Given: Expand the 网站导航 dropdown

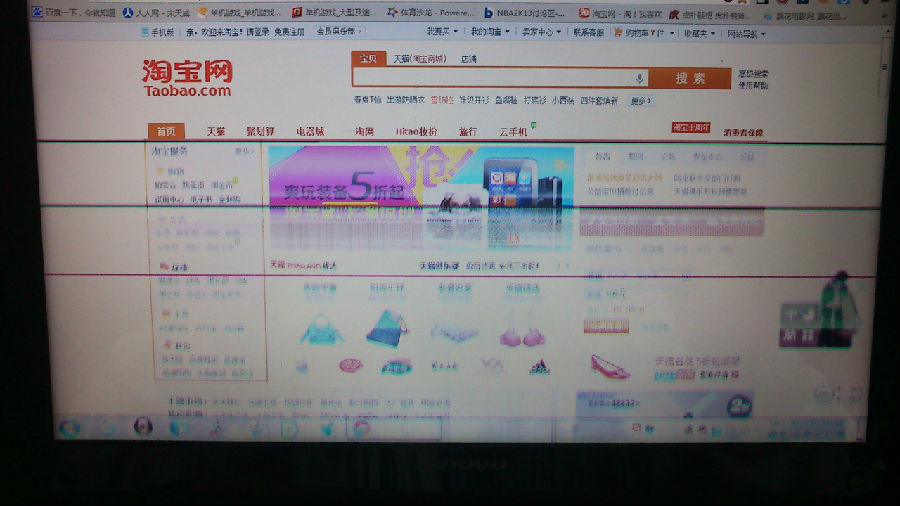Looking at the screenshot, I should pos(746,34).
